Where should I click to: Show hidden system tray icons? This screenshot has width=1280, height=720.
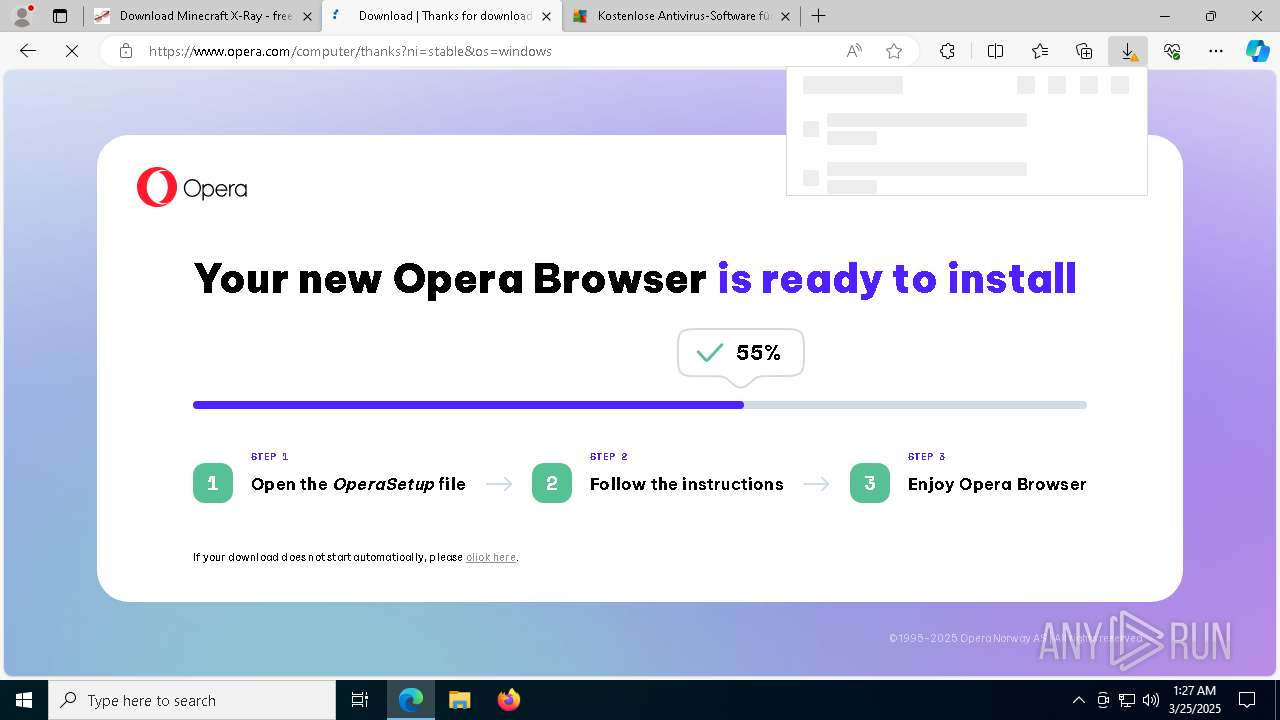[x=1078, y=700]
